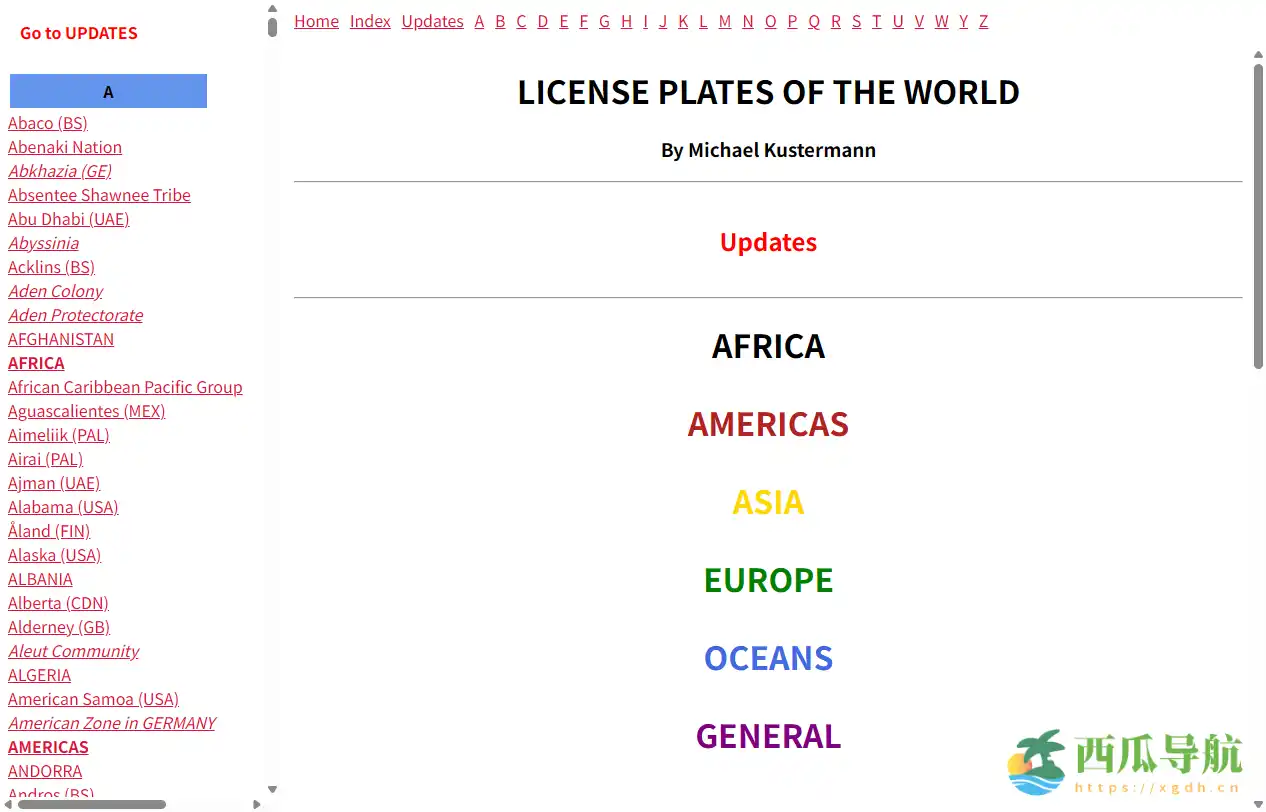Click the EUROPE region heading
The height and width of the screenshot is (812, 1266).
[x=768, y=580]
